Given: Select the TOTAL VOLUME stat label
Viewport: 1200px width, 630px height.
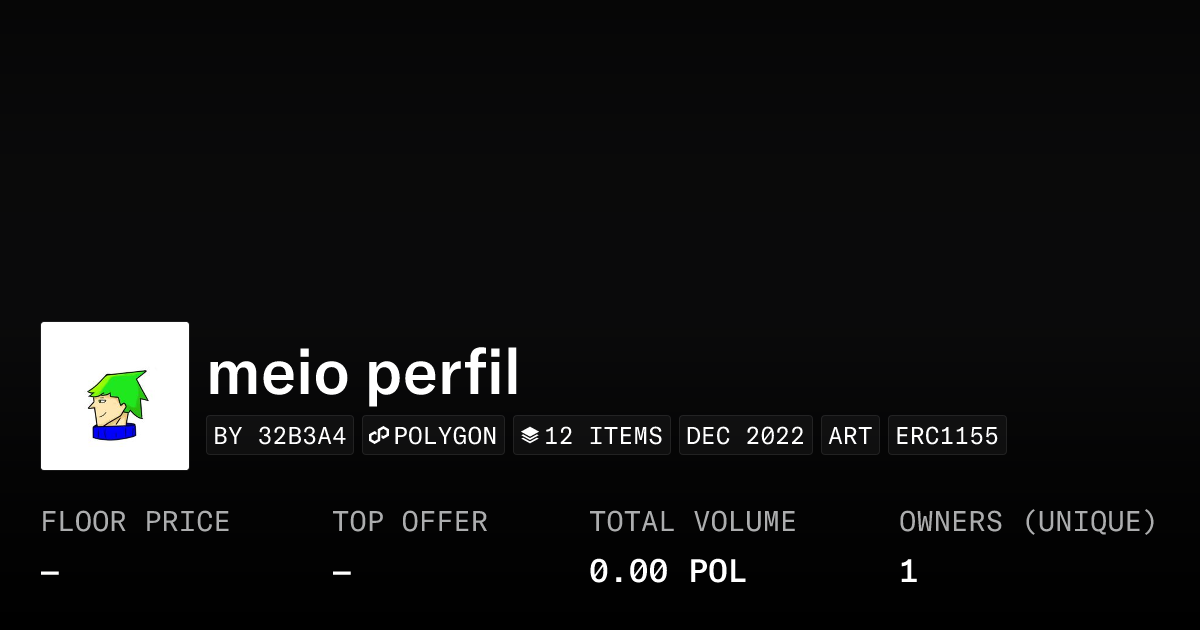Looking at the screenshot, I should tap(692, 521).
